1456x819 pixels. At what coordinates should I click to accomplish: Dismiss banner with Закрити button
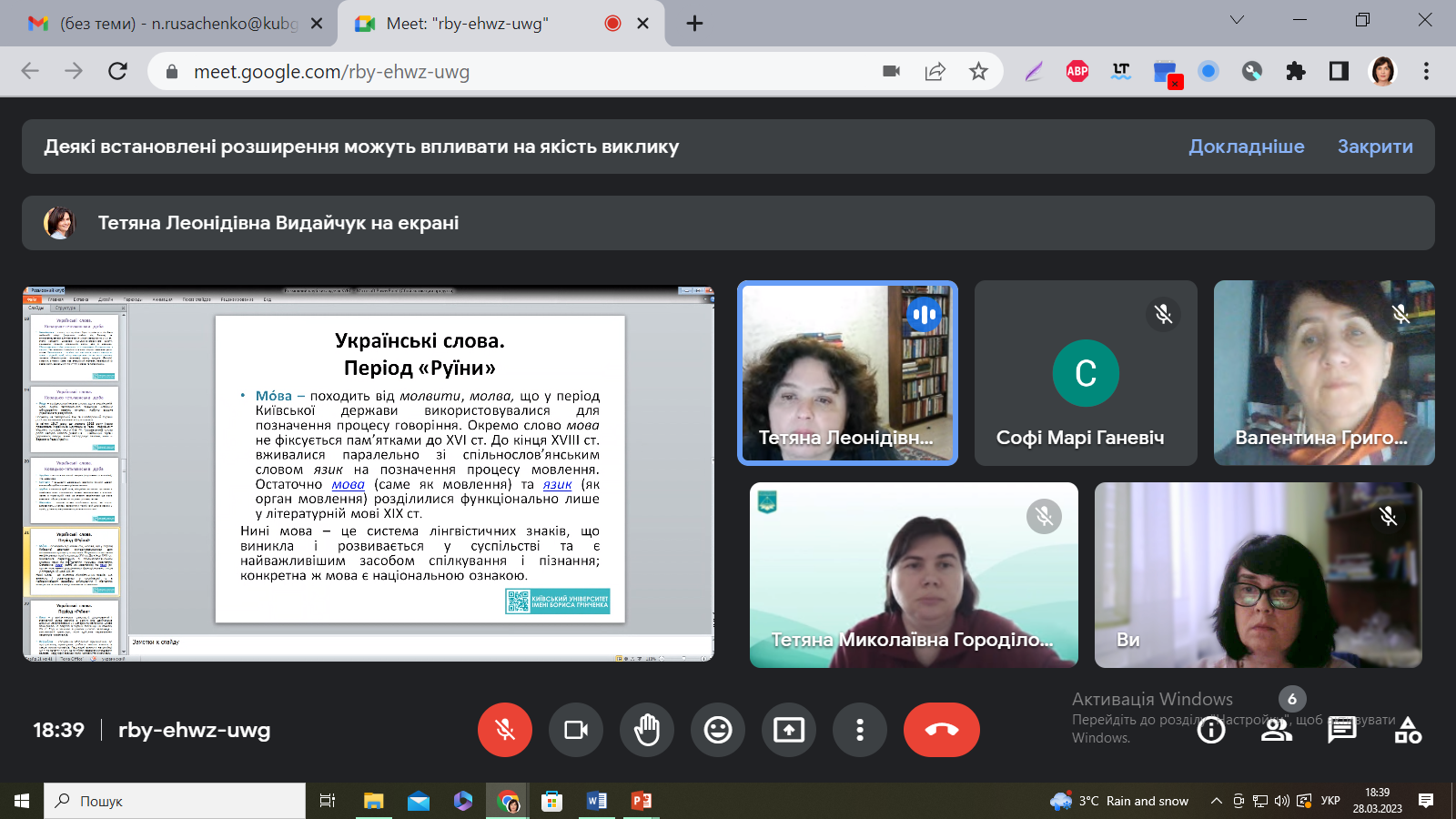[x=1374, y=147]
